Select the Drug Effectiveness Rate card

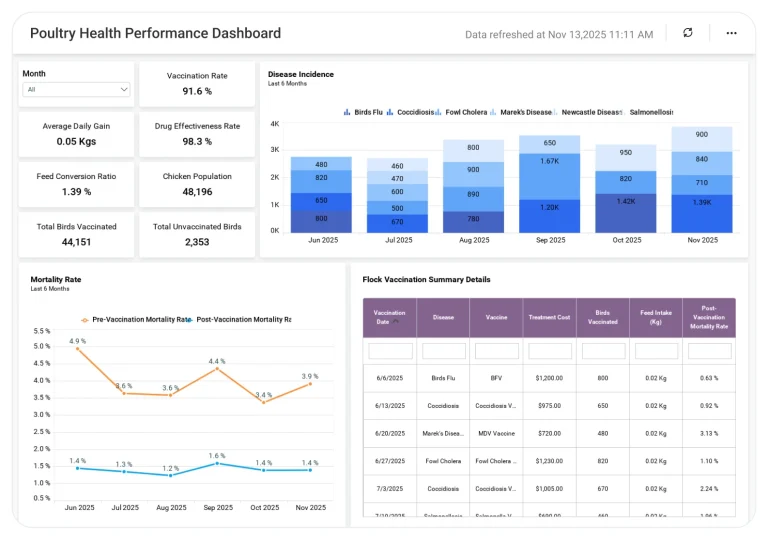click(x=197, y=134)
